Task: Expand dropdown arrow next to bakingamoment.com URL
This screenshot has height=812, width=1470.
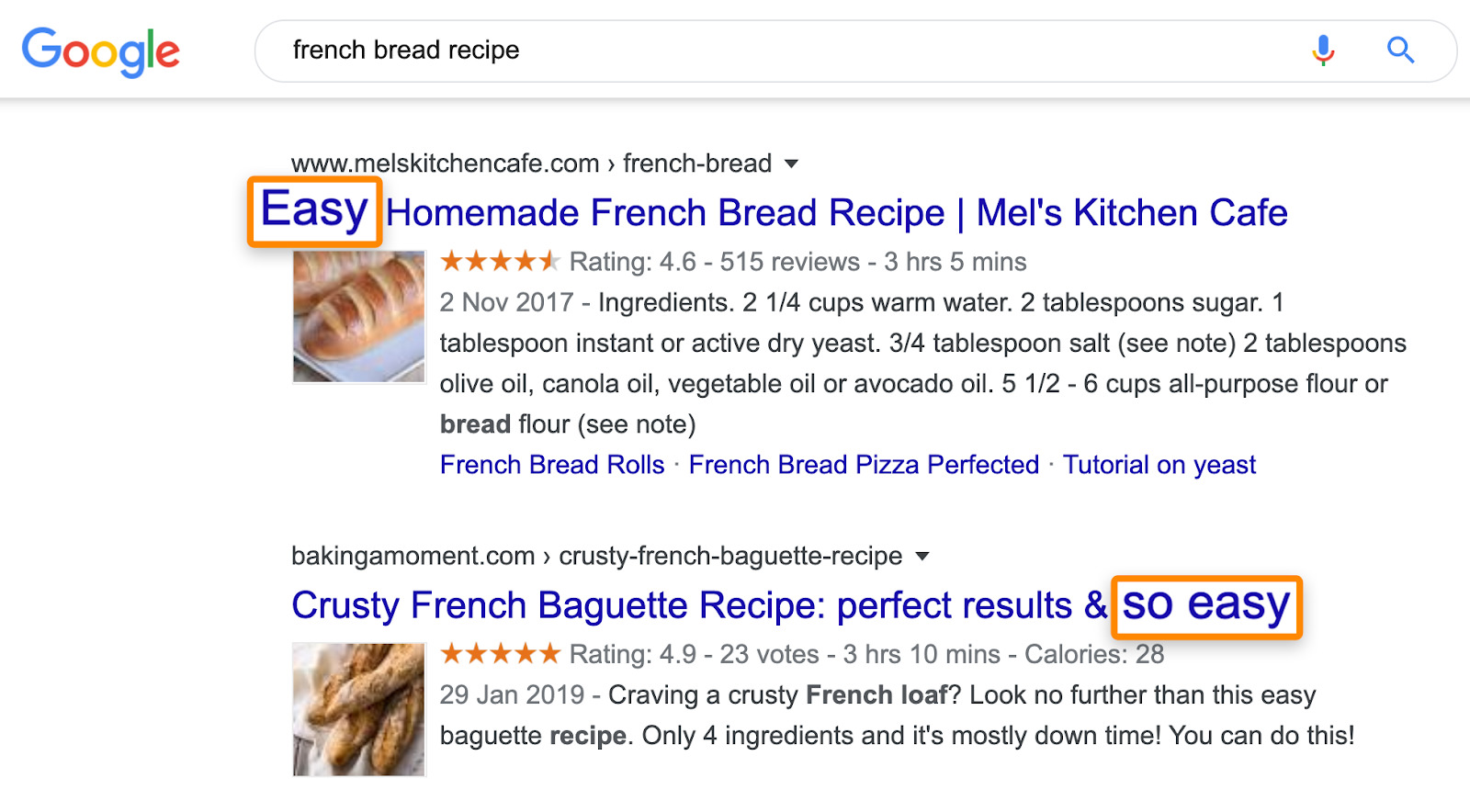Action: pos(922,556)
